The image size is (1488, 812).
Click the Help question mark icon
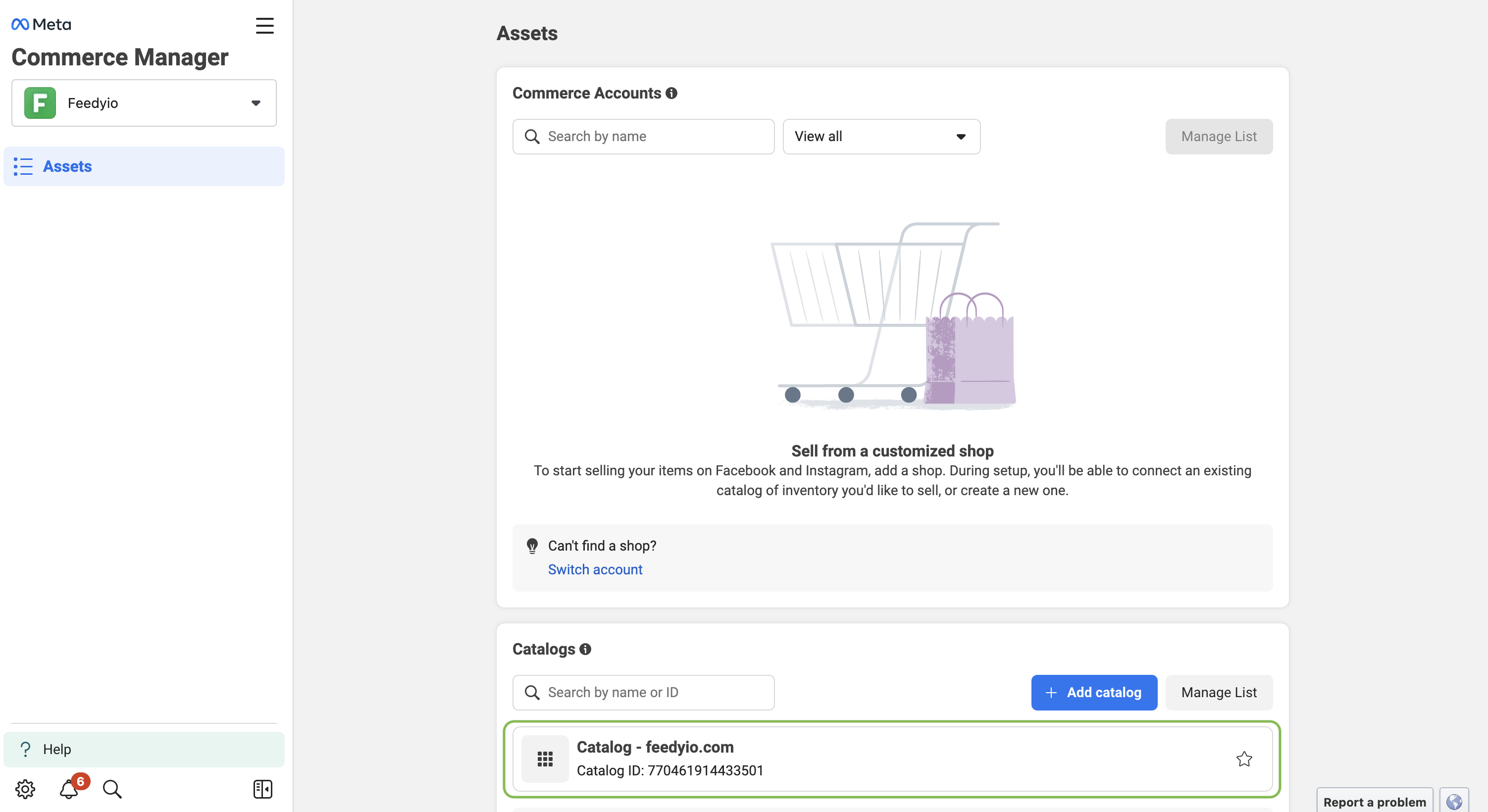point(25,749)
